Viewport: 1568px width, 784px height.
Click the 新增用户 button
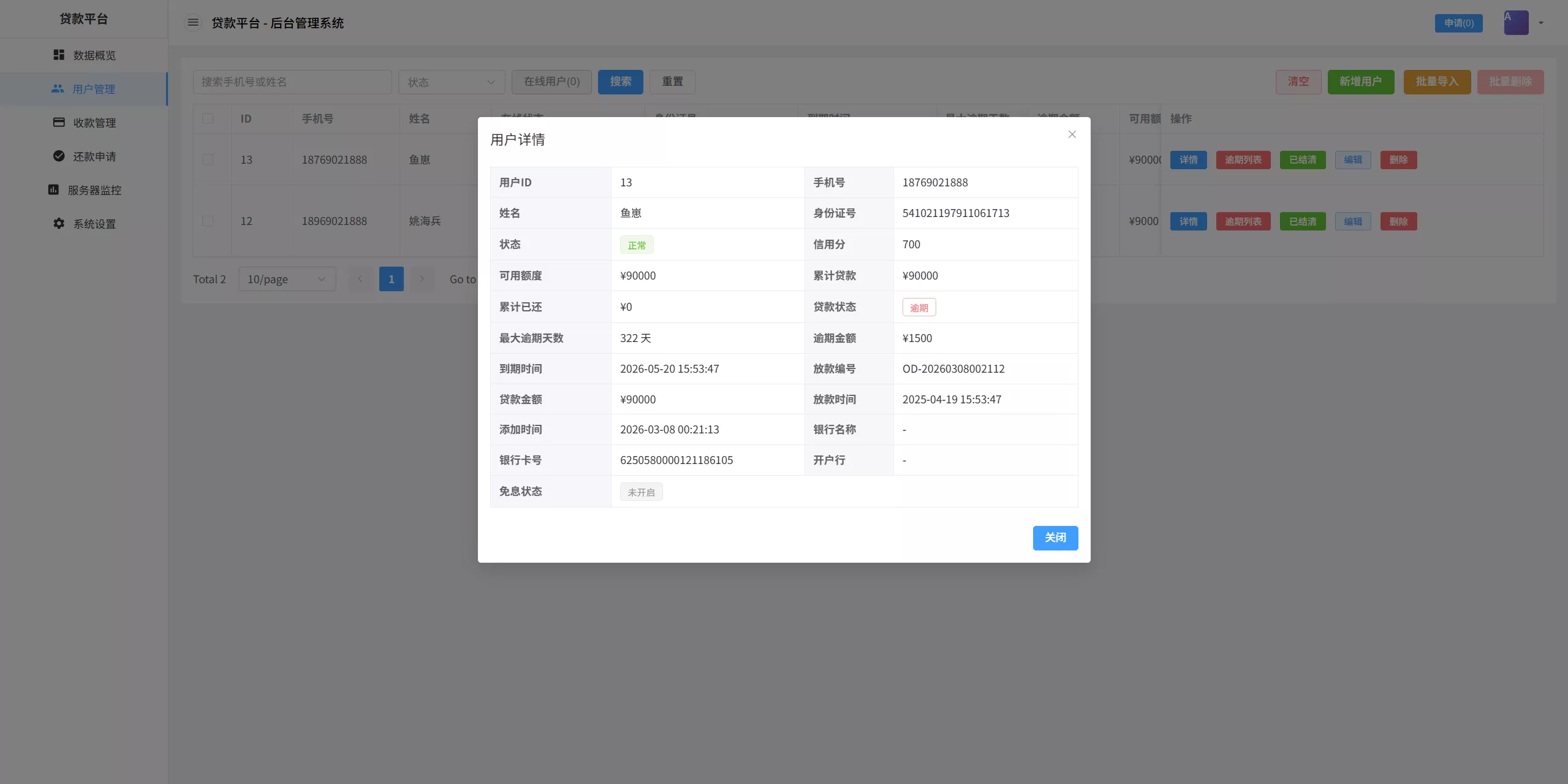click(x=1359, y=81)
